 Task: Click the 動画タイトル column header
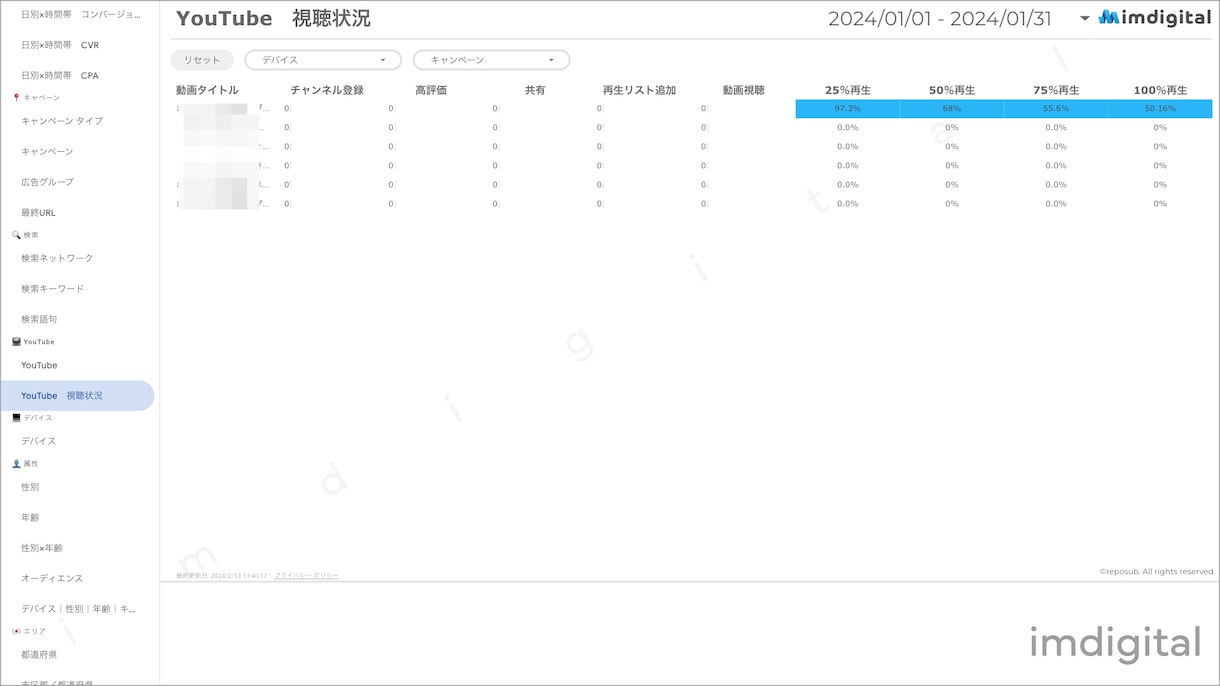tap(207, 90)
